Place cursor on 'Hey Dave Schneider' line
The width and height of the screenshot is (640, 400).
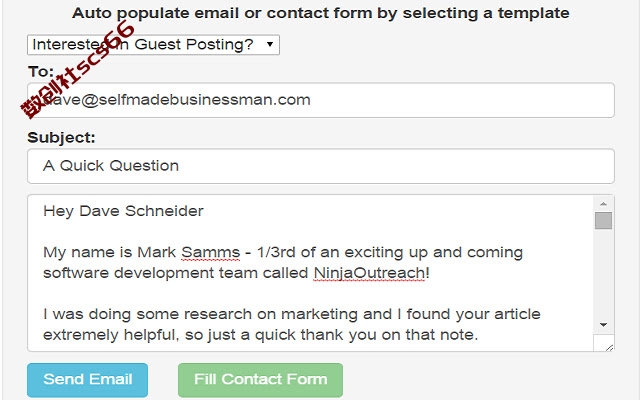coord(123,211)
